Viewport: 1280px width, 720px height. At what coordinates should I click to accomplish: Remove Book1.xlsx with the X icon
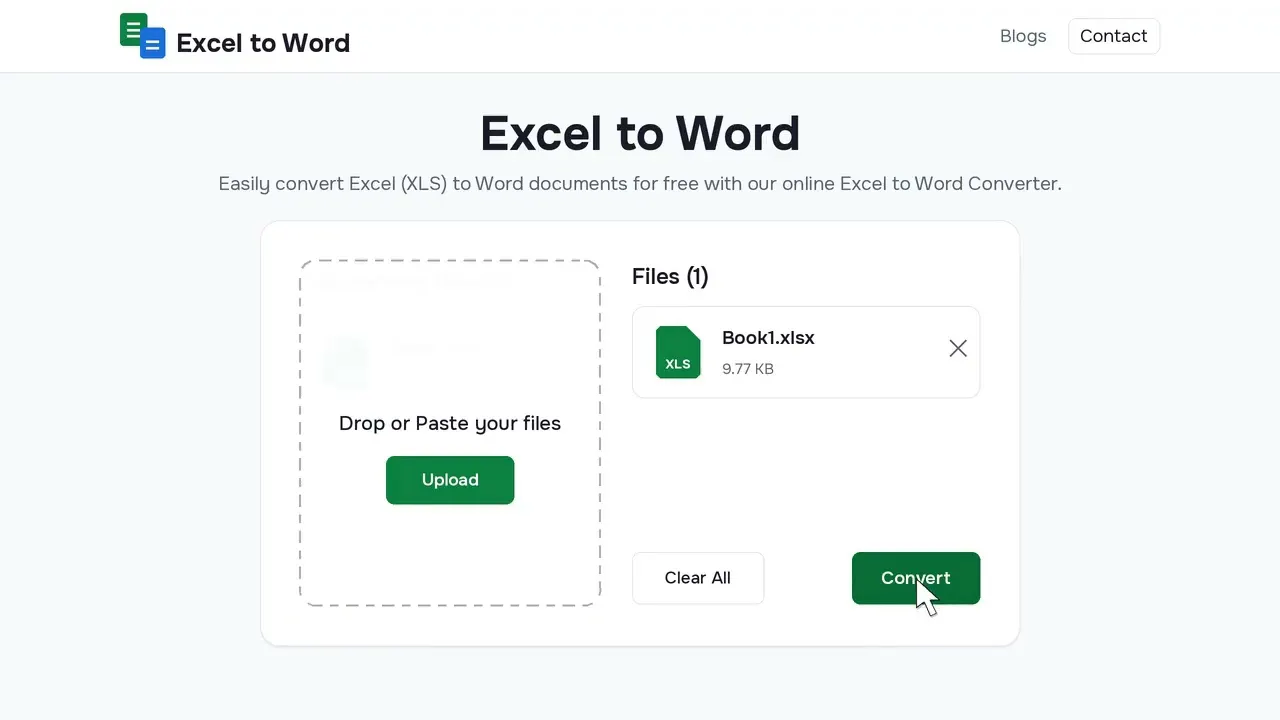[958, 348]
